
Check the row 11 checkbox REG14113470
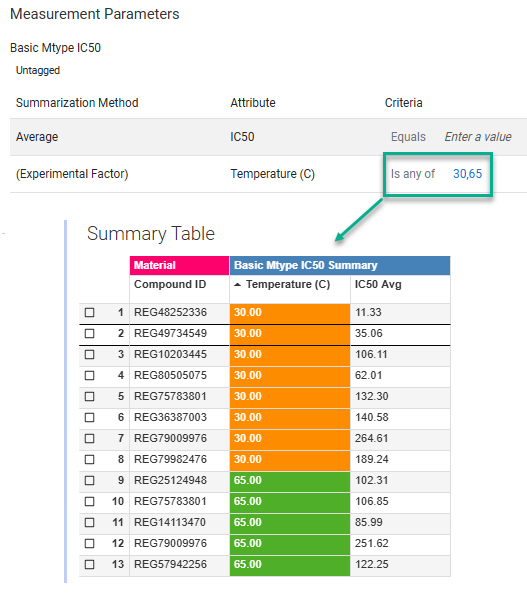pos(89,522)
